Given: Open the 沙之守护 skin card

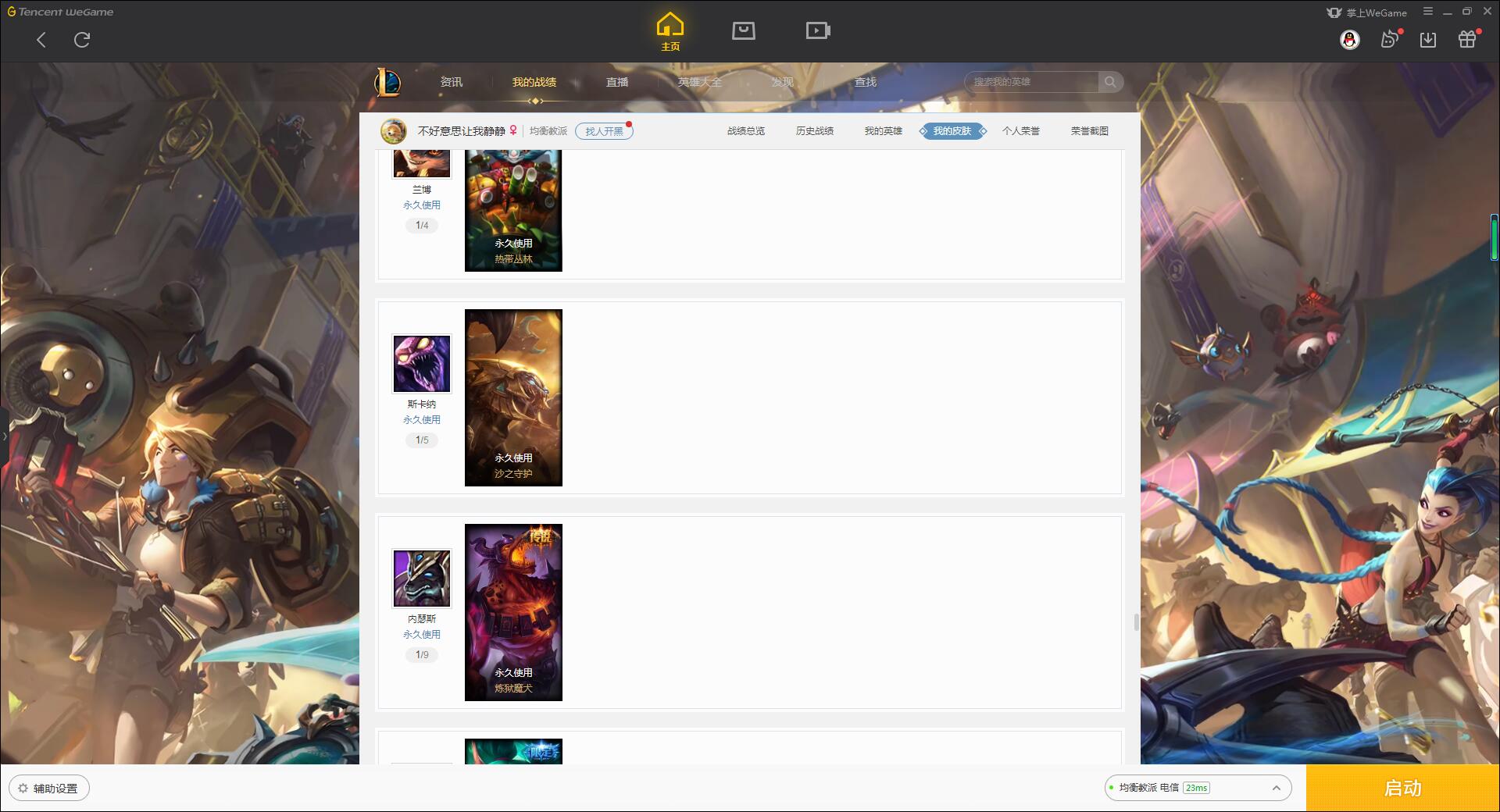Looking at the screenshot, I should 513,397.
